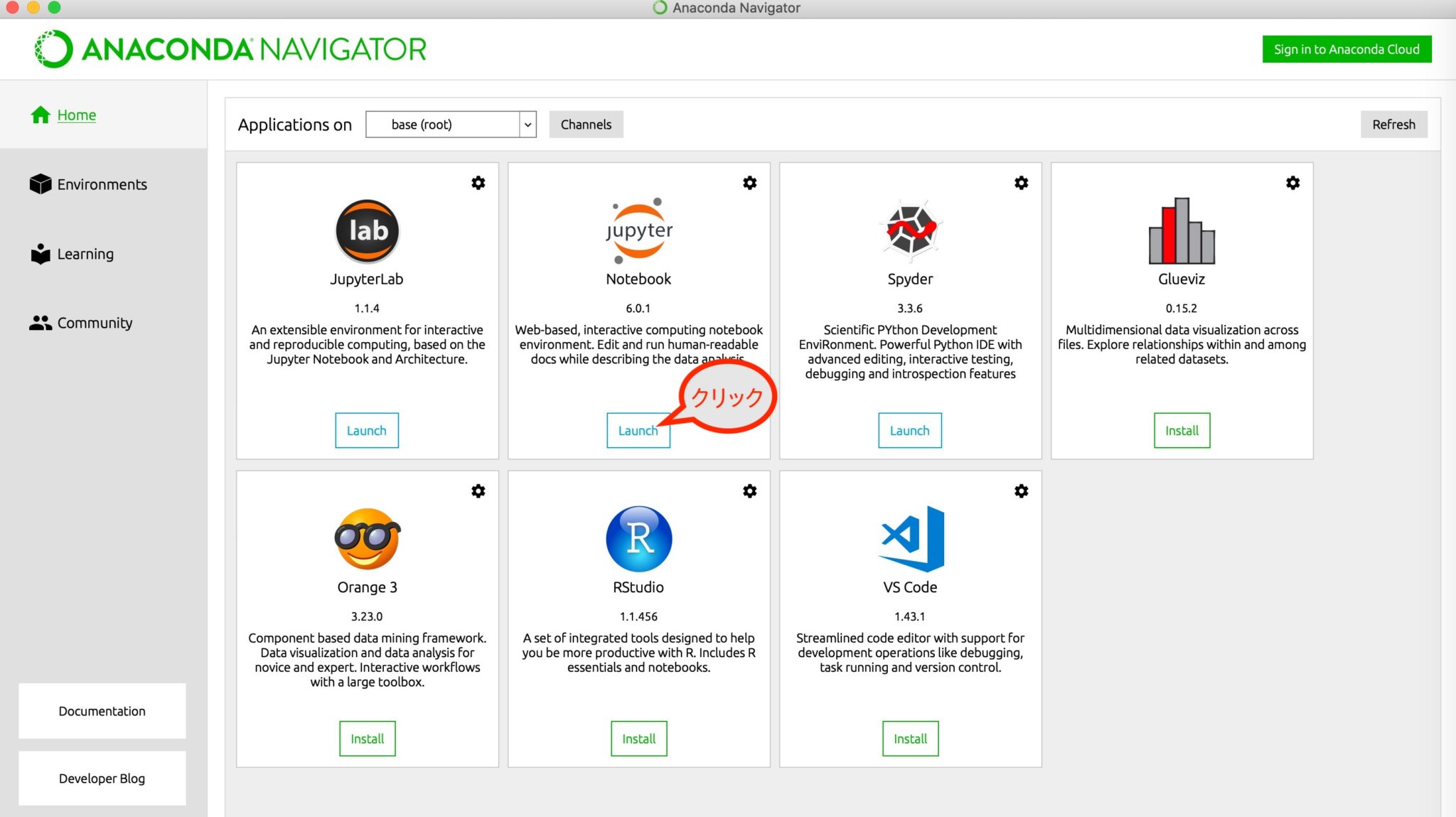Click the JupyterLab application logo
The image size is (1456, 817).
[x=367, y=230]
